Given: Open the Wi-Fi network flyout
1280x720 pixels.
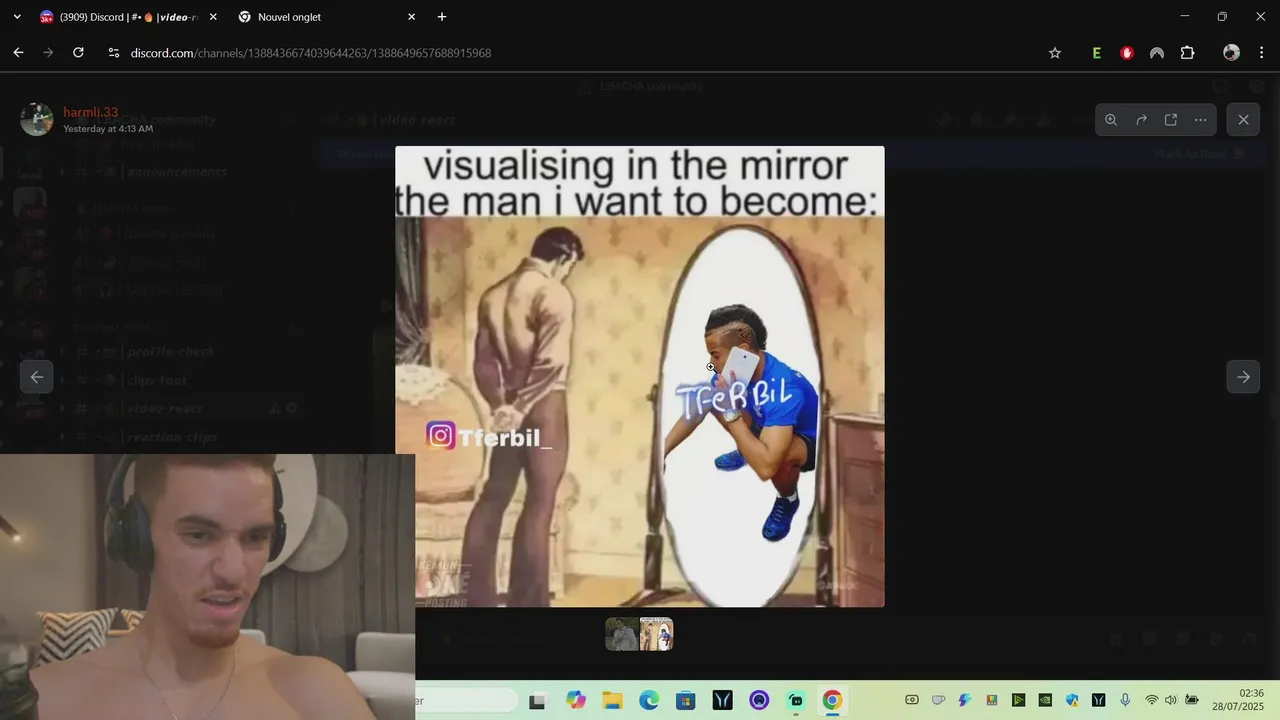Looking at the screenshot, I should 1152,700.
